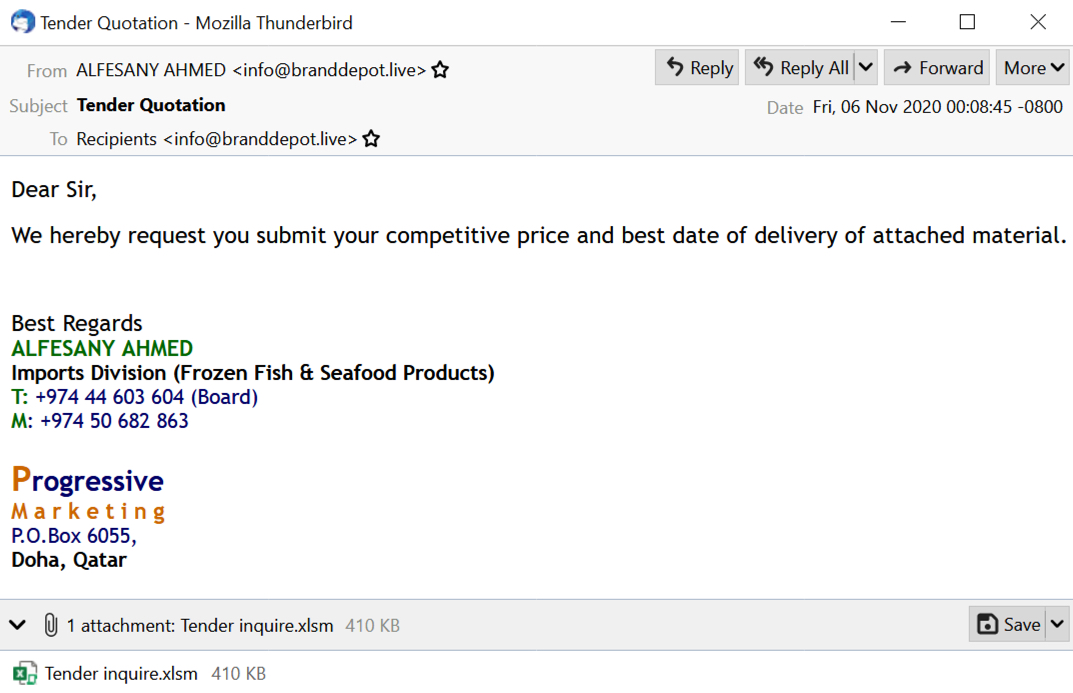Click the 1 attachment summary text
Viewport: 1073px width, 693px height.
(x=200, y=625)
